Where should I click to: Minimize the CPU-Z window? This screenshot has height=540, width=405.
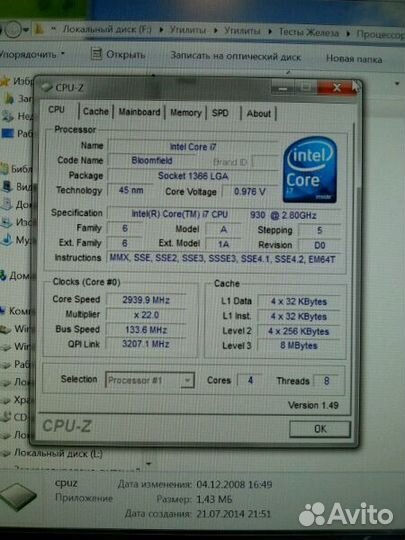[282, 88]
